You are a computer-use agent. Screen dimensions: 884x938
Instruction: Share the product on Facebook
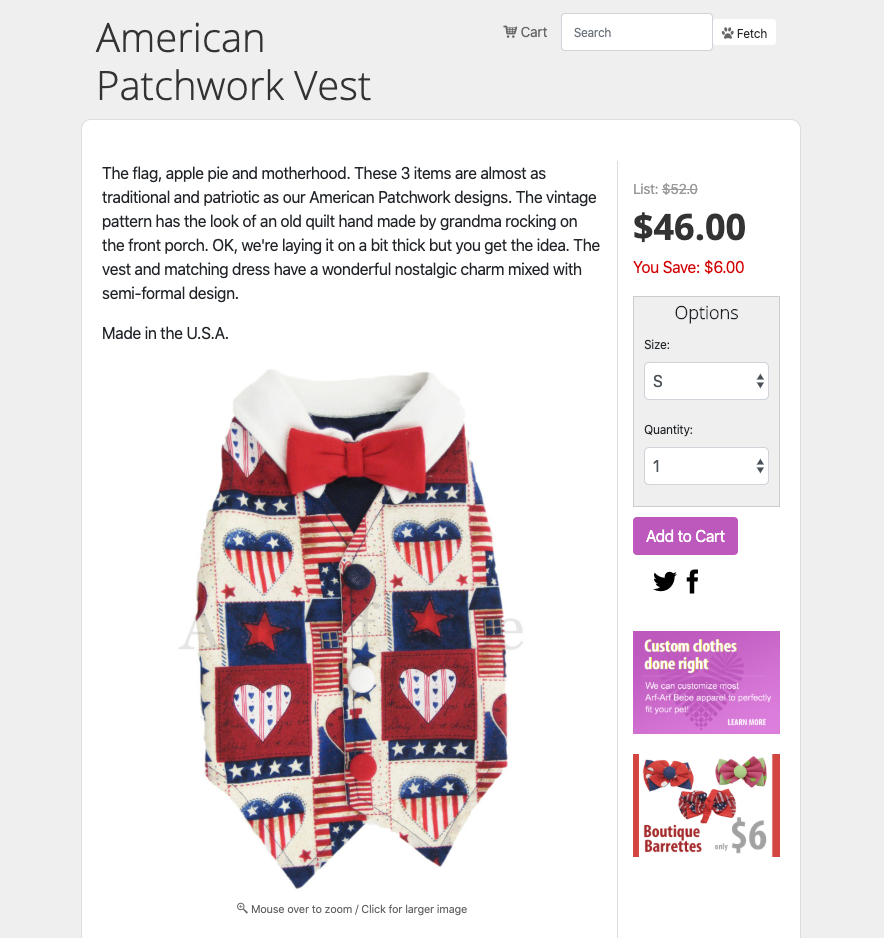[693, 581]
